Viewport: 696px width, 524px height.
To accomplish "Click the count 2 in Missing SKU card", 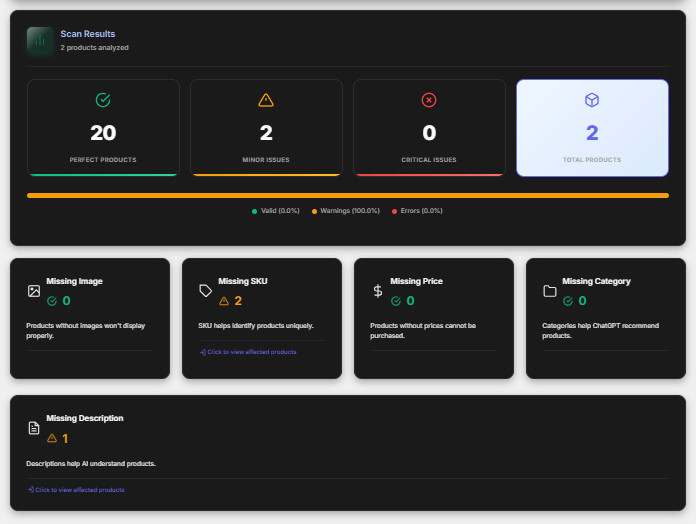I will point(238,301).
